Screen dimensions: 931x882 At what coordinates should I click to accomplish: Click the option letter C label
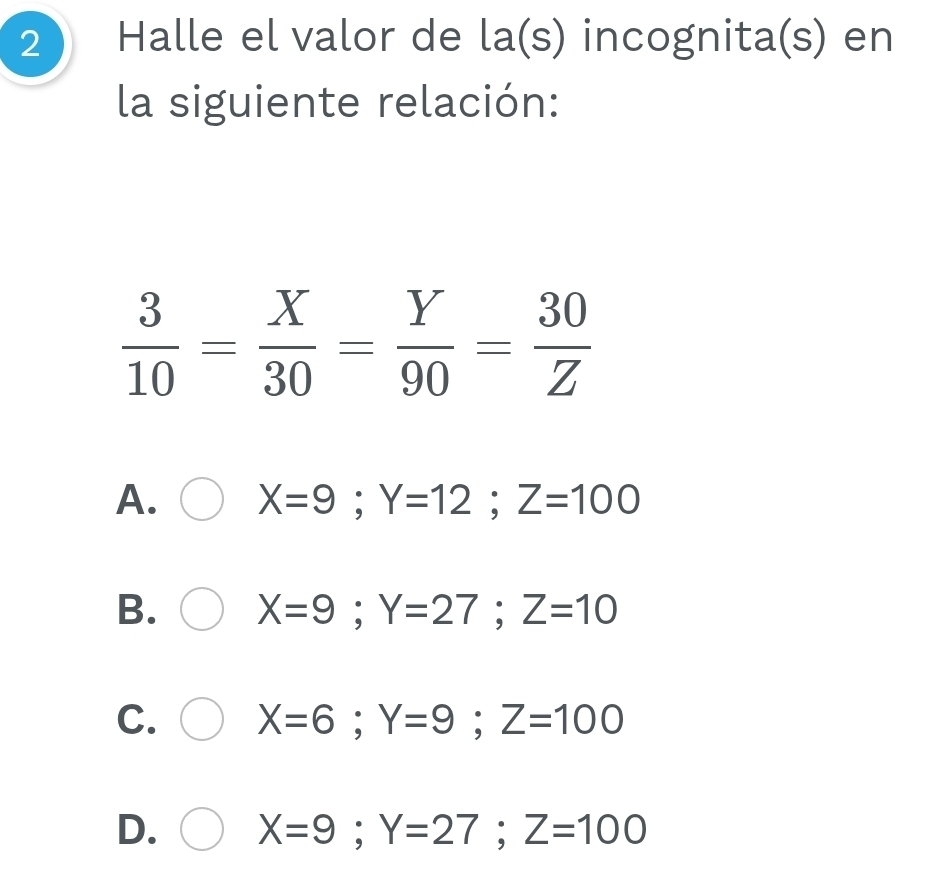click(x=137, y=722)
